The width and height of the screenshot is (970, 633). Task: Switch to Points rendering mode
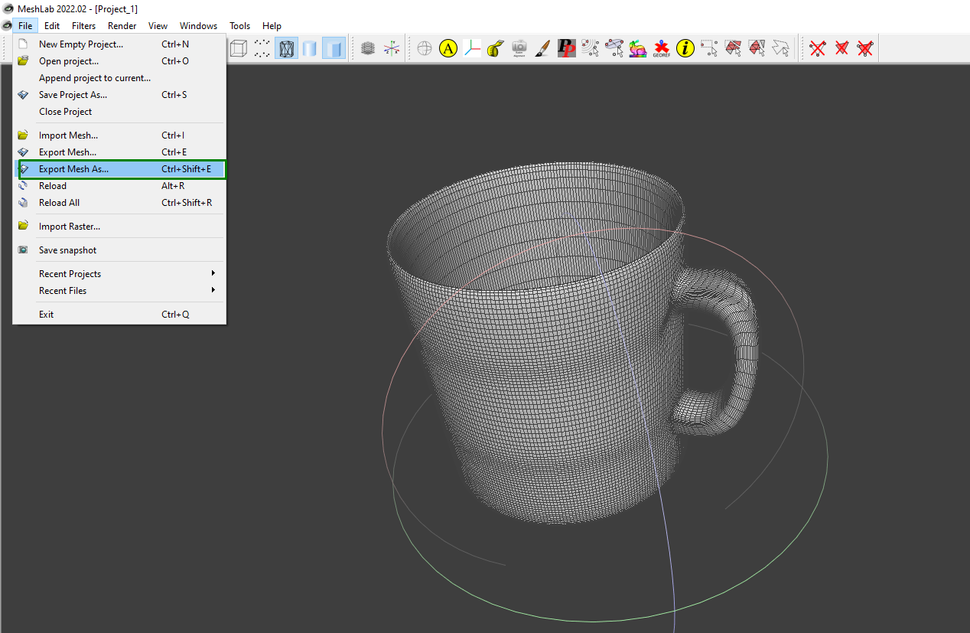click(x=262, y=47)
